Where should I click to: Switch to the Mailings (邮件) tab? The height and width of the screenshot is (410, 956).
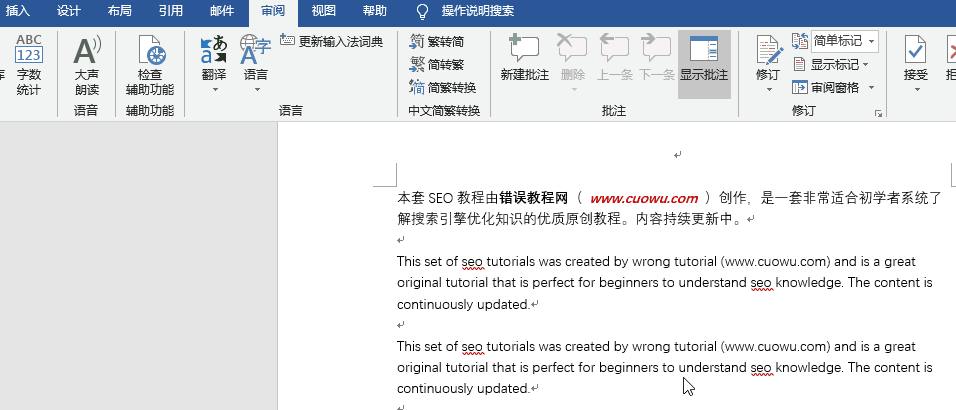click(221, 11)
